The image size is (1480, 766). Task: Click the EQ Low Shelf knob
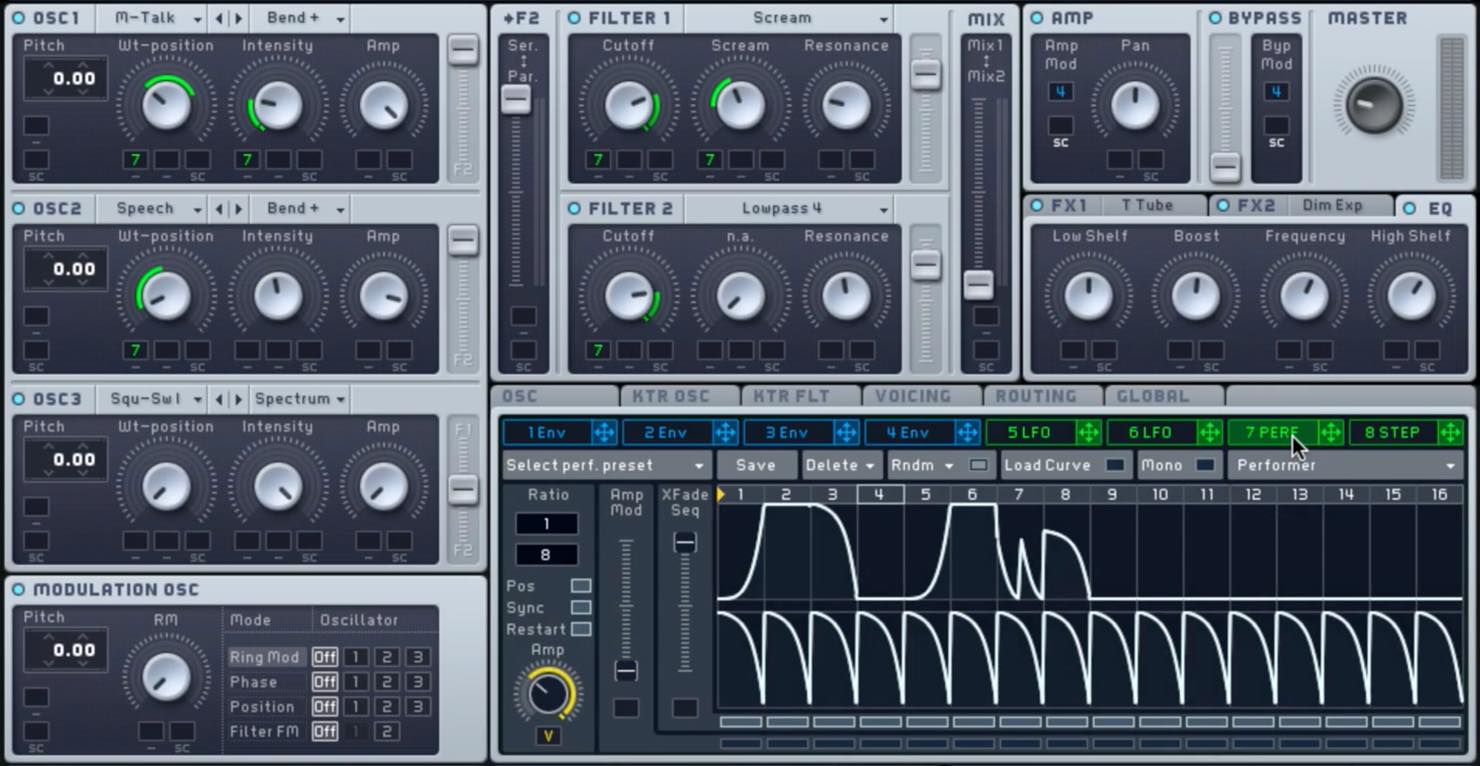[1088, 296]
